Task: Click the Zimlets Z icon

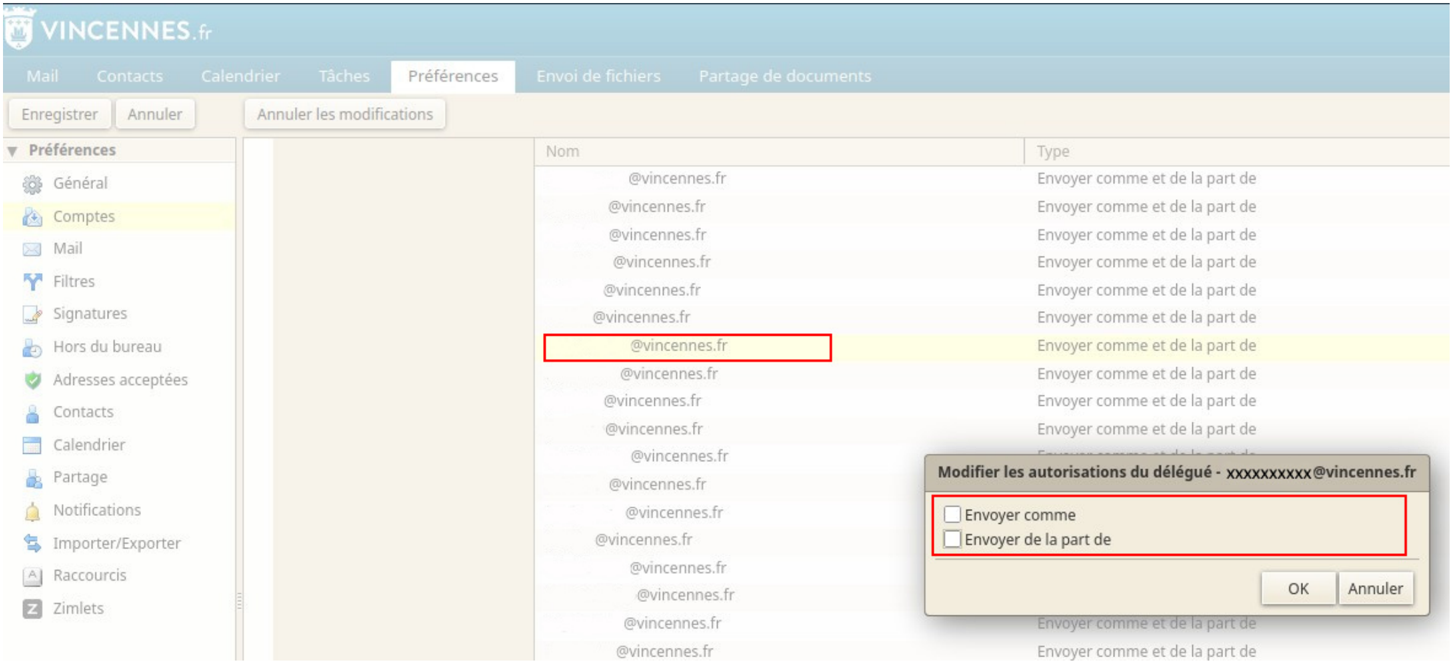Action: pyautogui.click(x=32, y=608)
